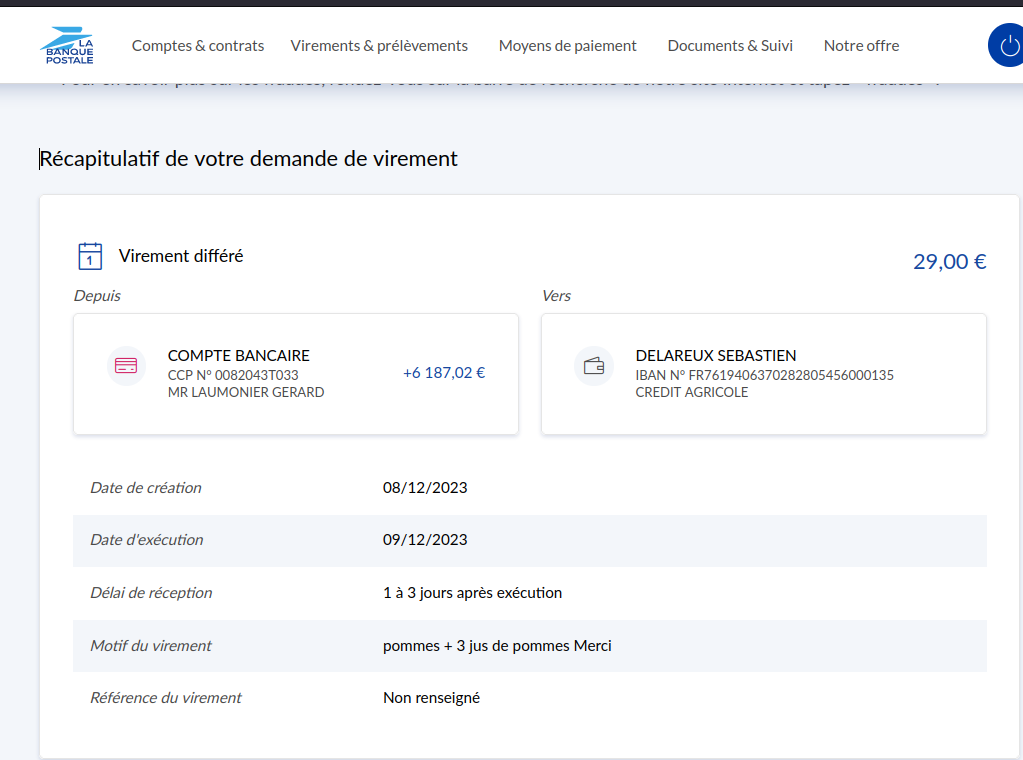Select the COMPTE BANCAIRE account name
Viewport: 1023px width, 760px height.
[x=238, y=356]
